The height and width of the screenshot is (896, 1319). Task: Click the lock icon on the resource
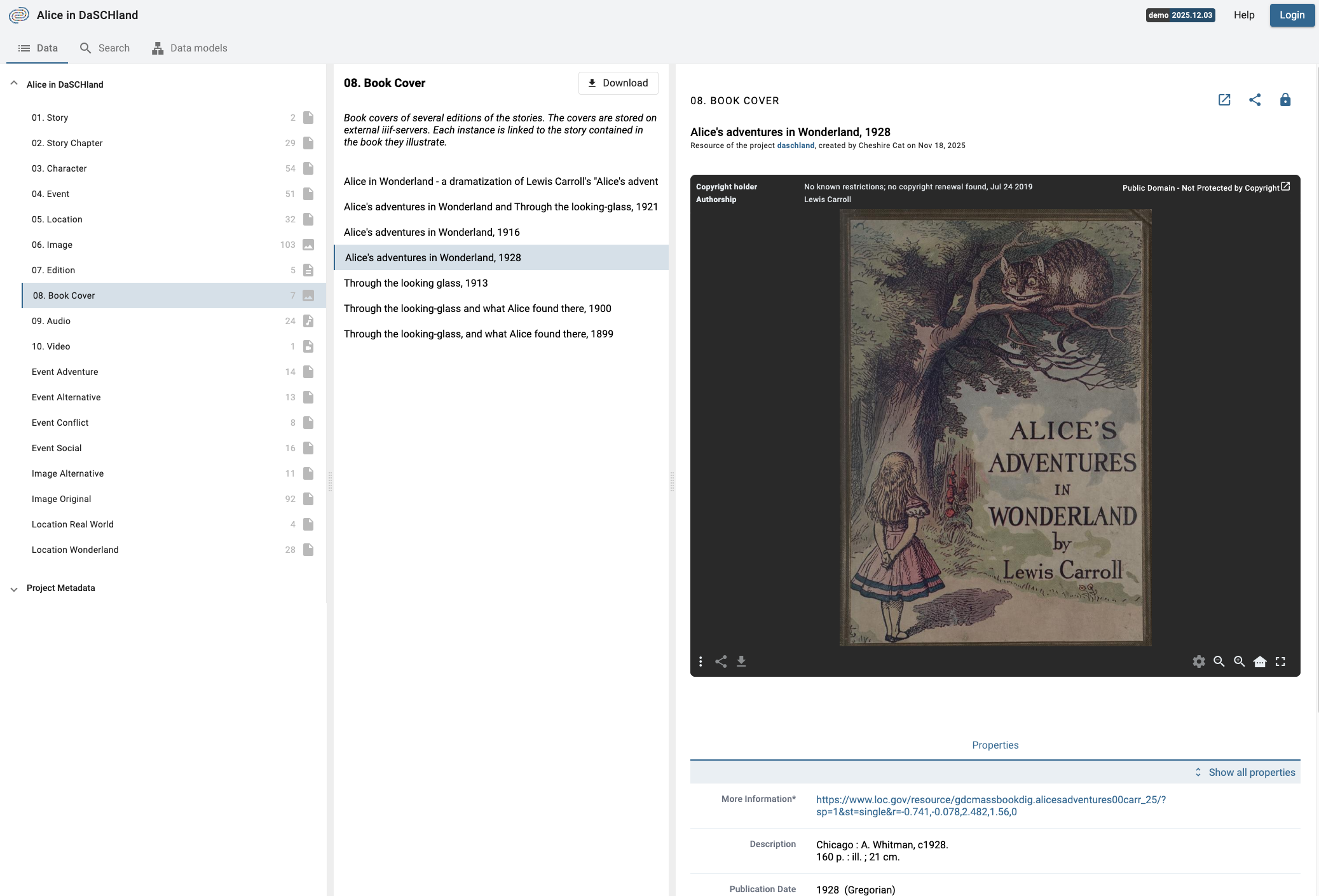[1285, 100]
